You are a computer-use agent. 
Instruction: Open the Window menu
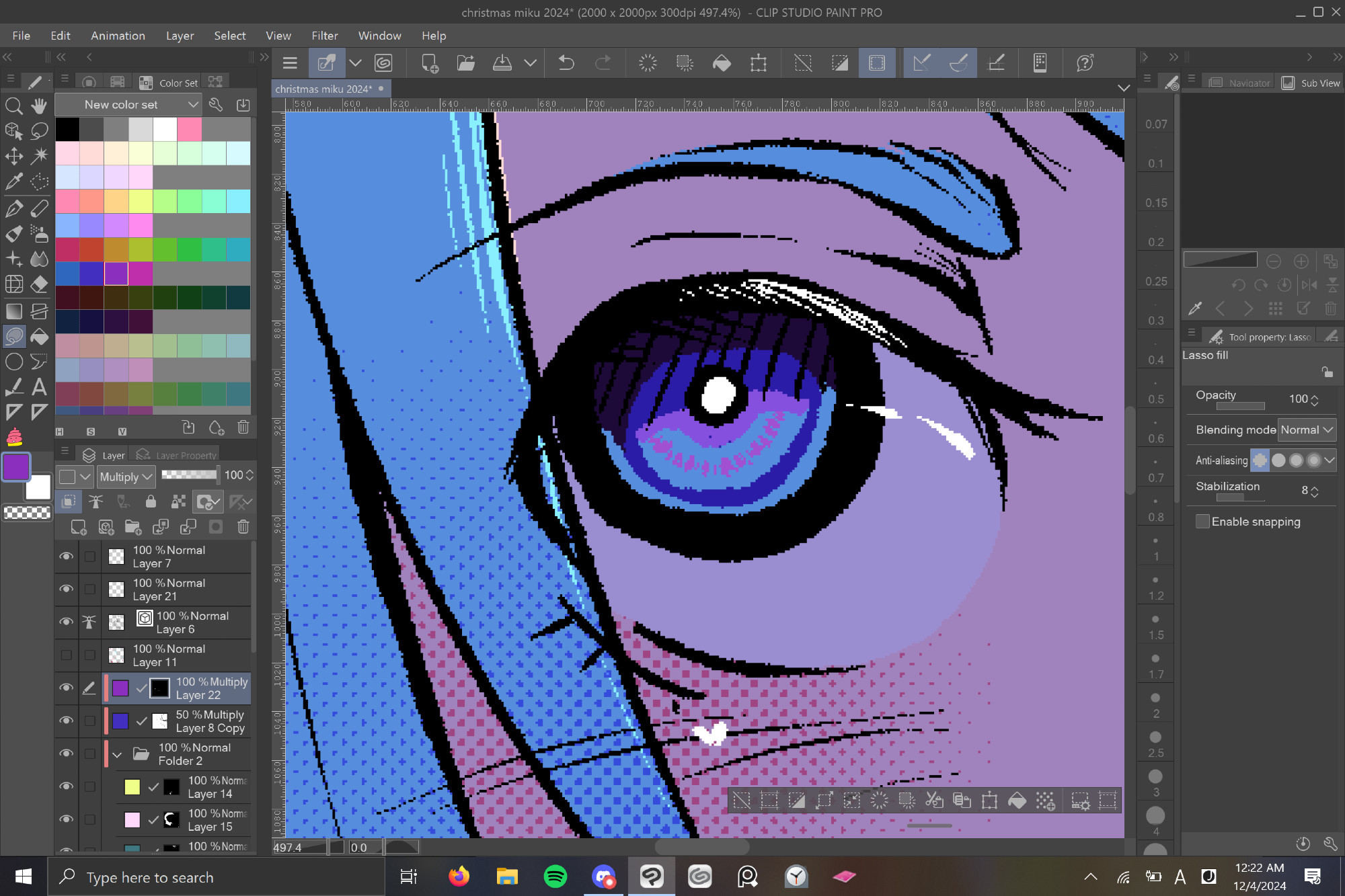point(379,36)
